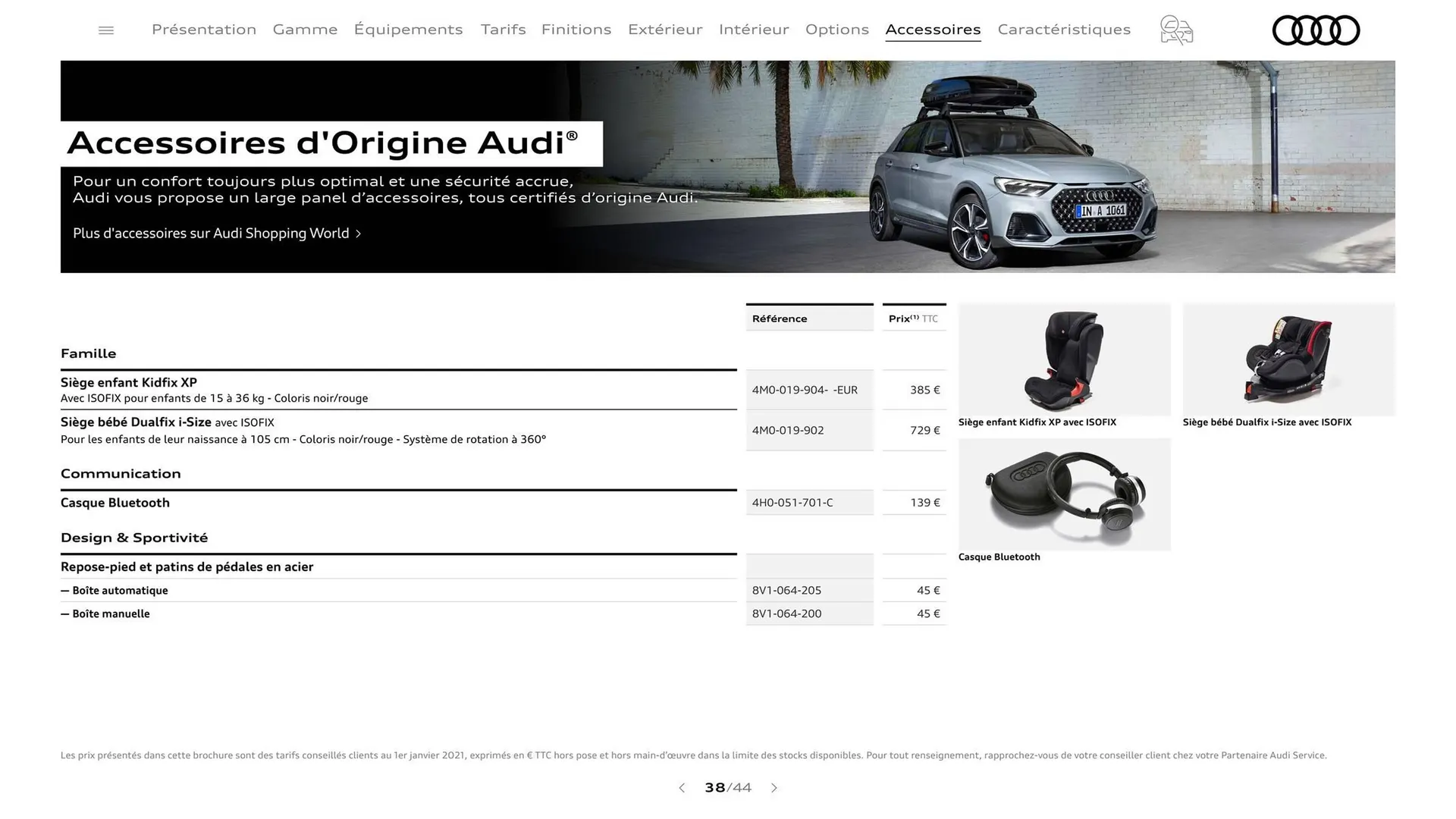The image size is (1456, 819).
Task: Switch to the Tarifs section
Action: coord(502,30)
